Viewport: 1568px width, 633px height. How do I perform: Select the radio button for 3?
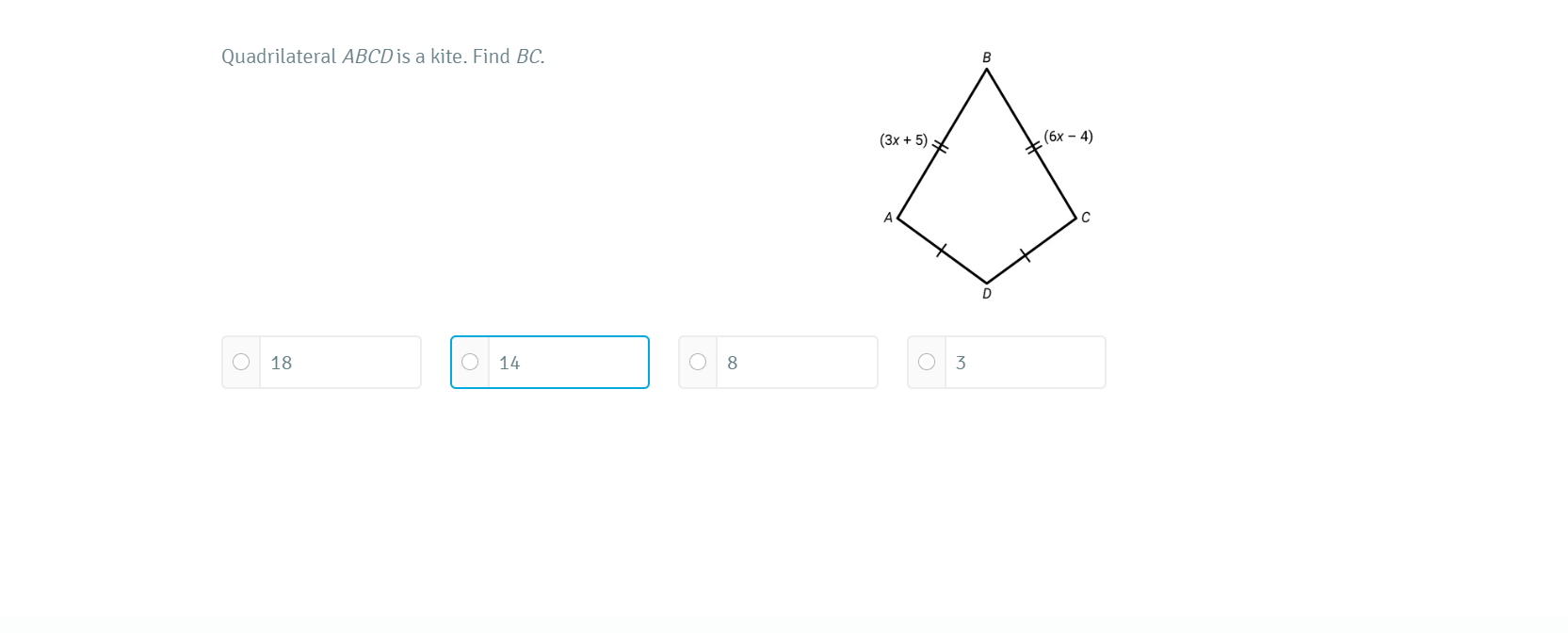pos(927,362)
